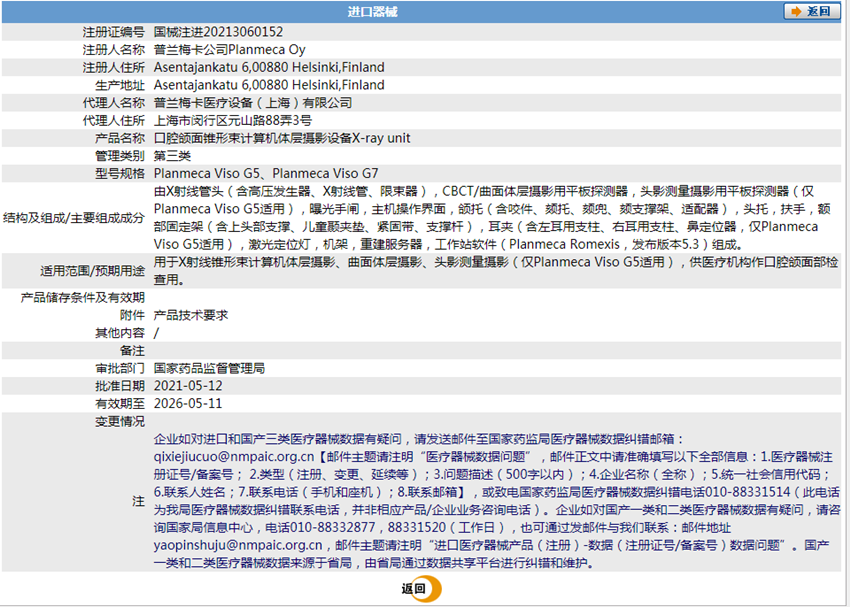Open the 产品技术要求 attachment text

[x=191, y=315]
